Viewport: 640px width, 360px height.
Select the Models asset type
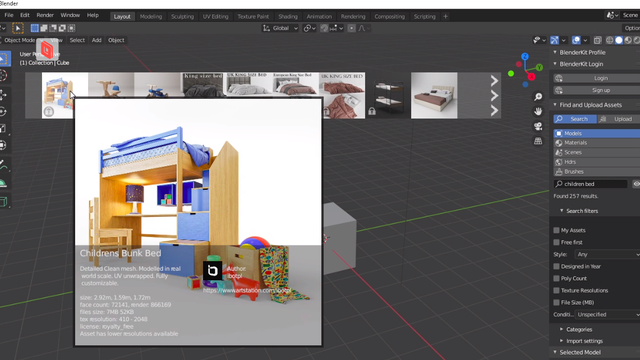[x=597, y=133]
